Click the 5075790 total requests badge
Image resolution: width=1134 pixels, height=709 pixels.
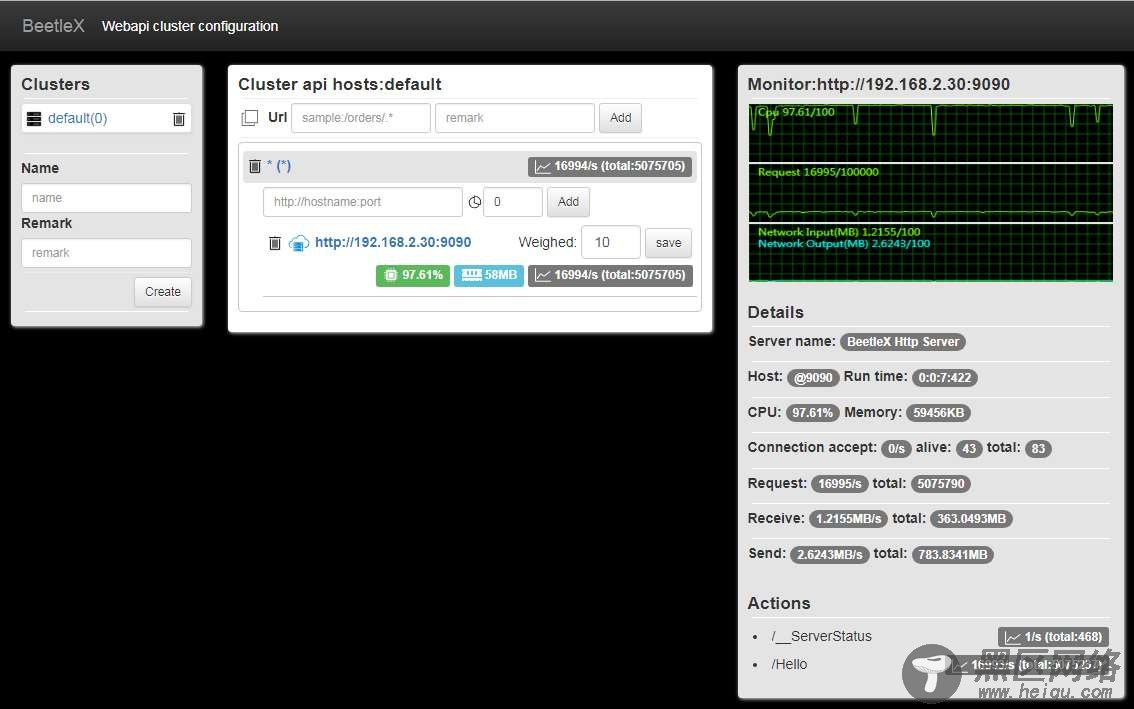pos(941,484)
